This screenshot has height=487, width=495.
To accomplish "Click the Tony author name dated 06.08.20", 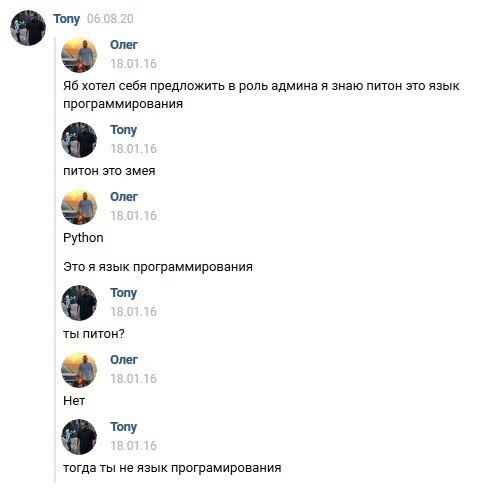I will point(66,19).
